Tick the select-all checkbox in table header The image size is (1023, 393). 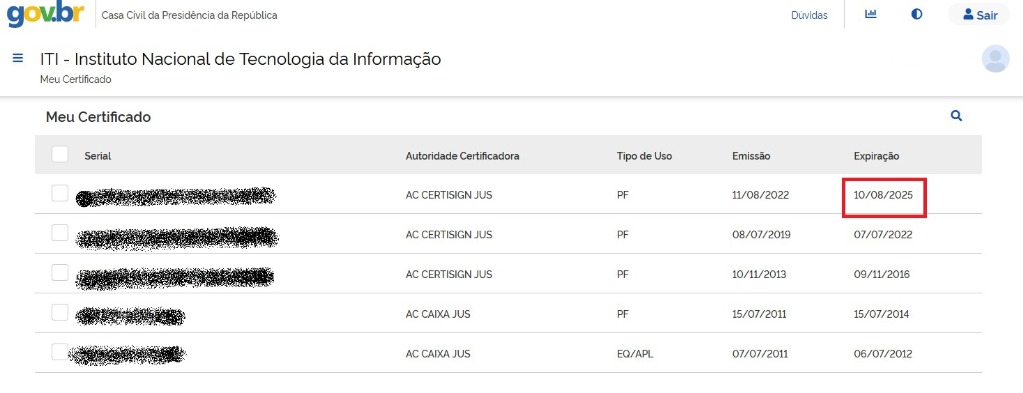60,154
